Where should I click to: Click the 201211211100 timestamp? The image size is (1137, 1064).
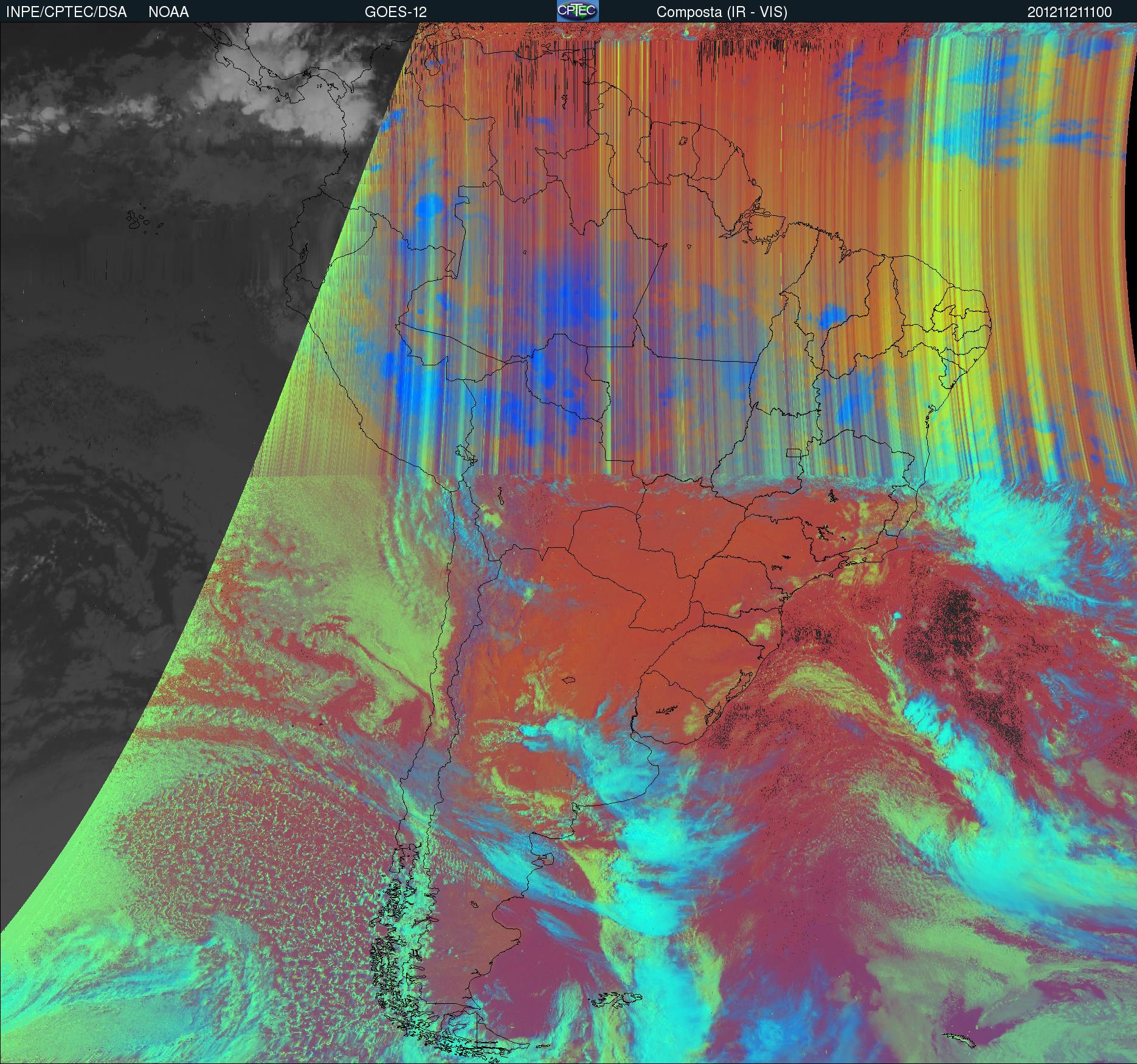(x=1070, y=12)
